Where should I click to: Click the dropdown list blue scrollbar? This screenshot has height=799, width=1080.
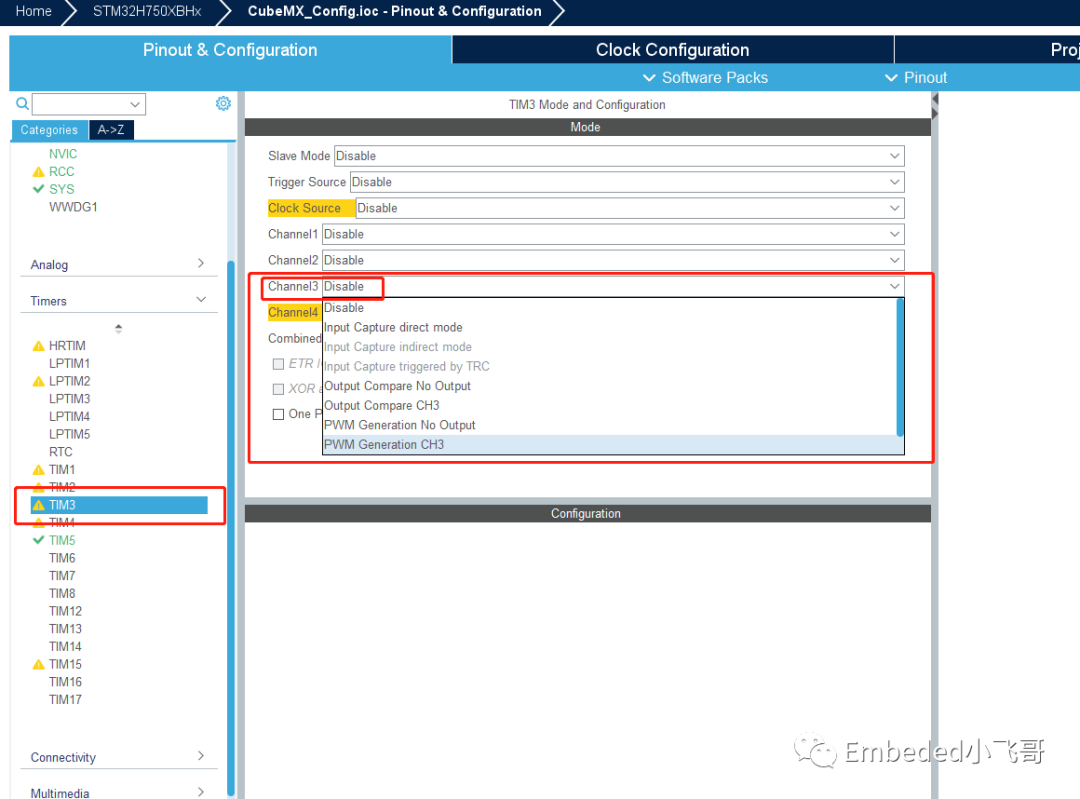pos(900,366)
